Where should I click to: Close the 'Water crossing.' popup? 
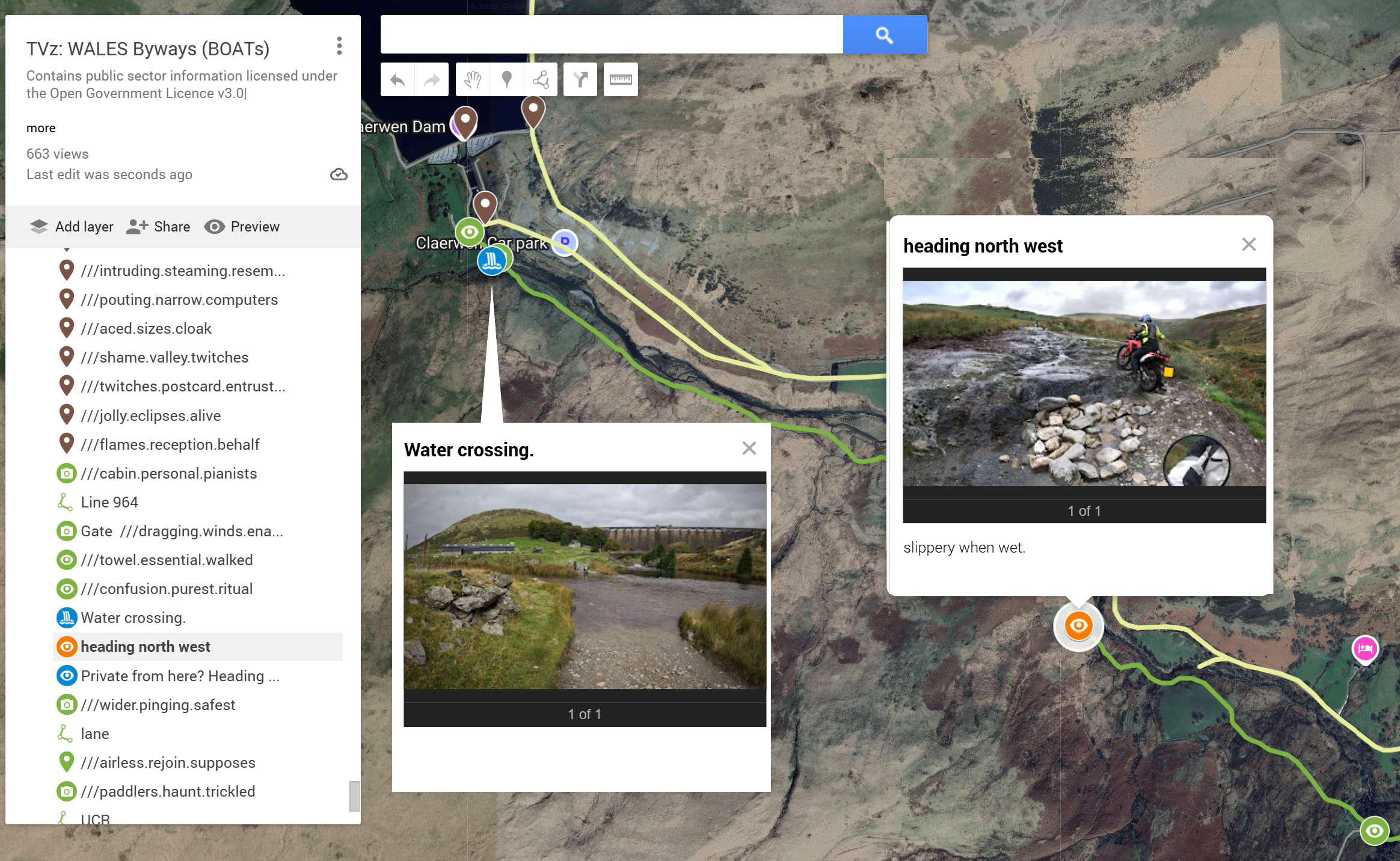pos(749,448)
